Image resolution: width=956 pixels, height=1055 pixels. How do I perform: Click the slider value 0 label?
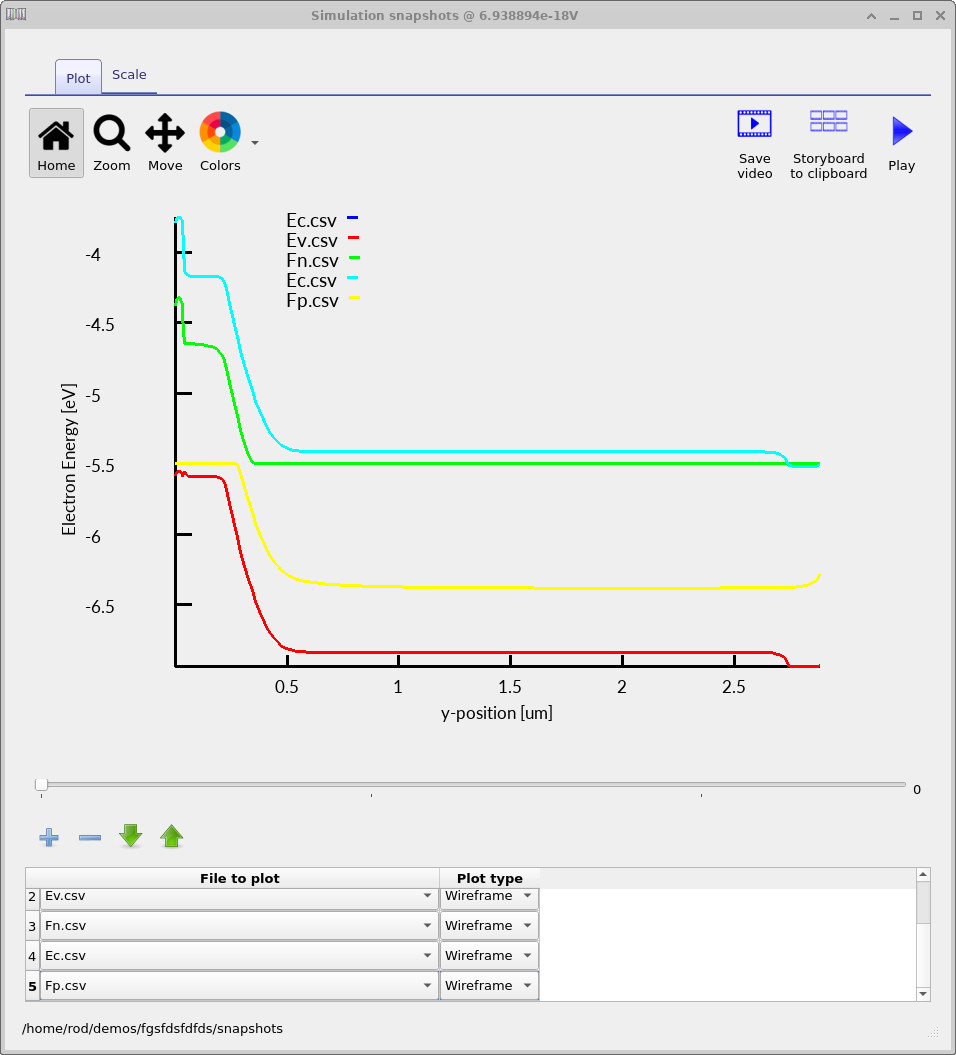coord(917,789)
